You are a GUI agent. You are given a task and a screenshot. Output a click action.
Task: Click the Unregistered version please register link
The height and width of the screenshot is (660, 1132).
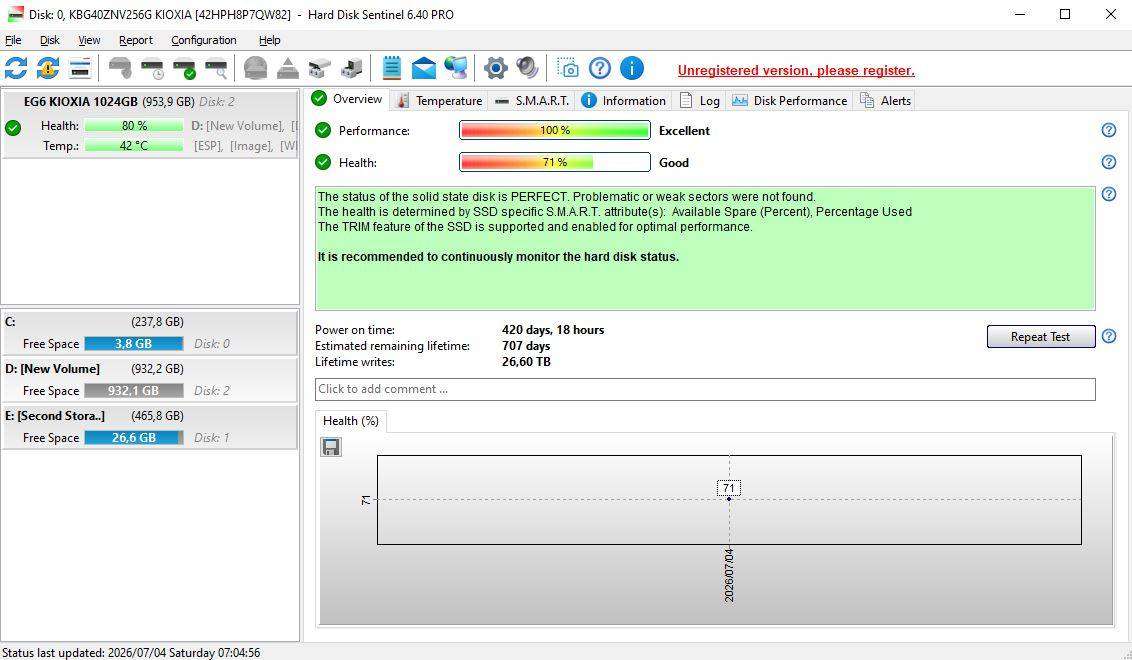click(796, 71)
